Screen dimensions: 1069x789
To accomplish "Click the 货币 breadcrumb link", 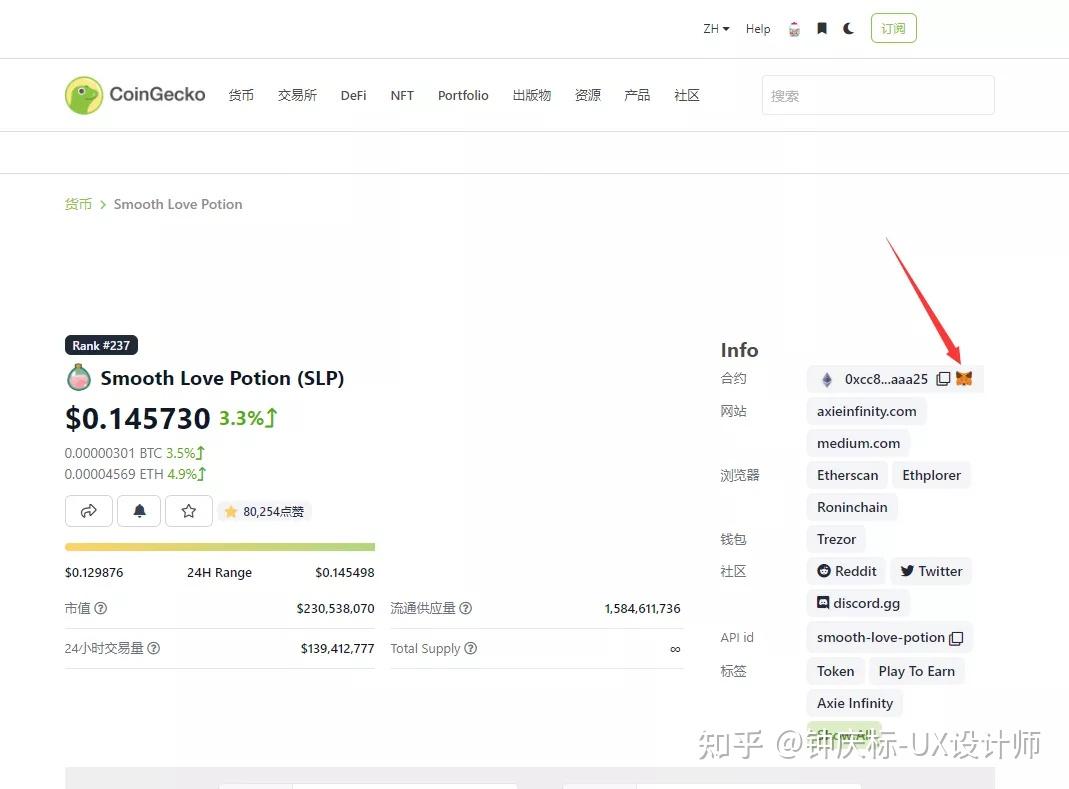I will (x=78, y=204).
